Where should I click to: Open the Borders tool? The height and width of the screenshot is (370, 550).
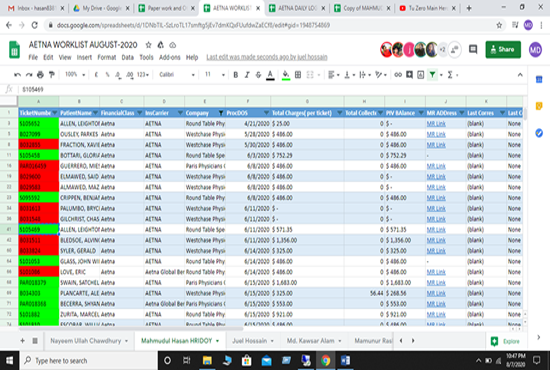[298, 75]
